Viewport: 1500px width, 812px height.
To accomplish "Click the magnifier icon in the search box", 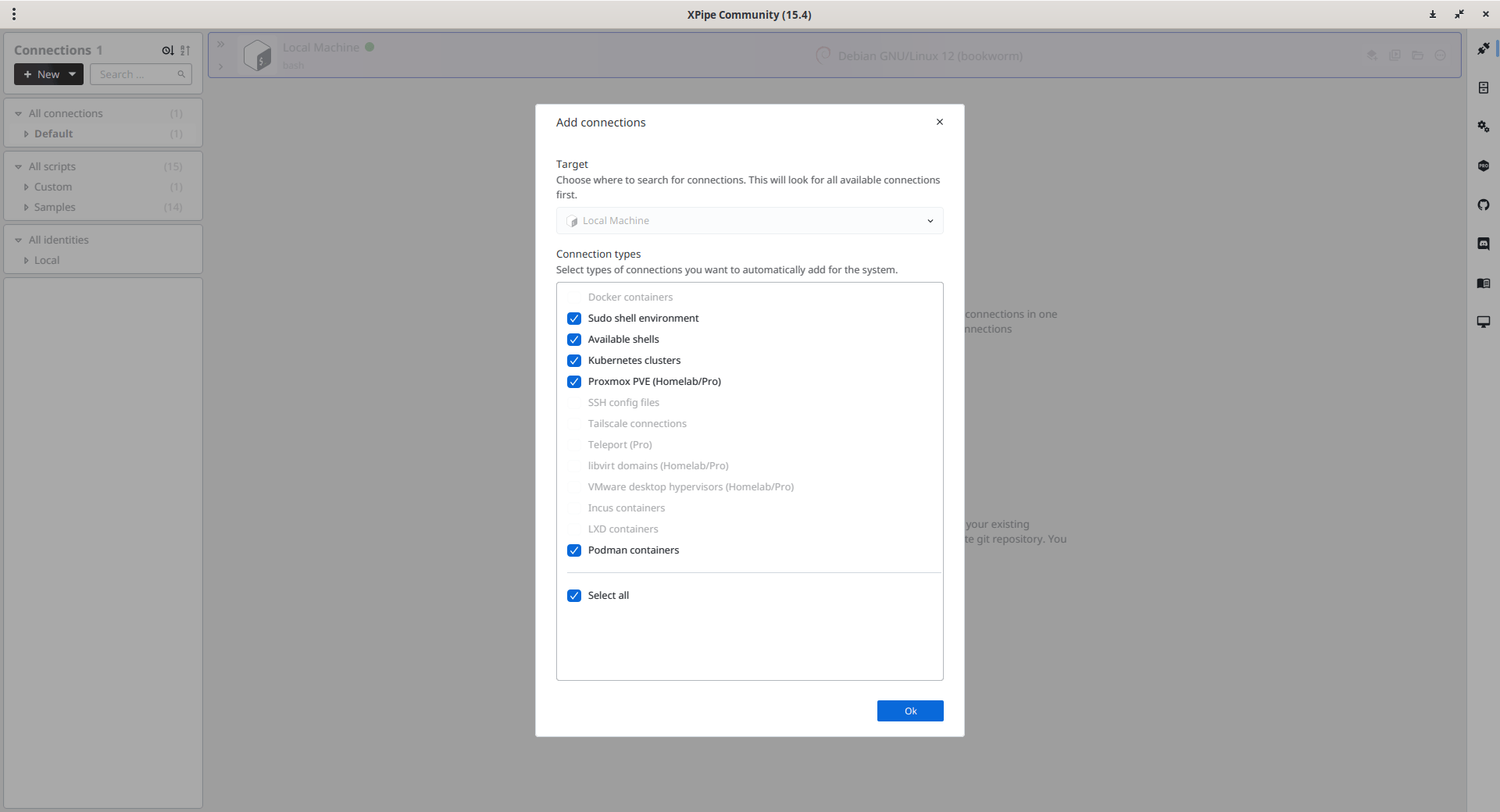I will pyautogui.click(x=181, y=74).
